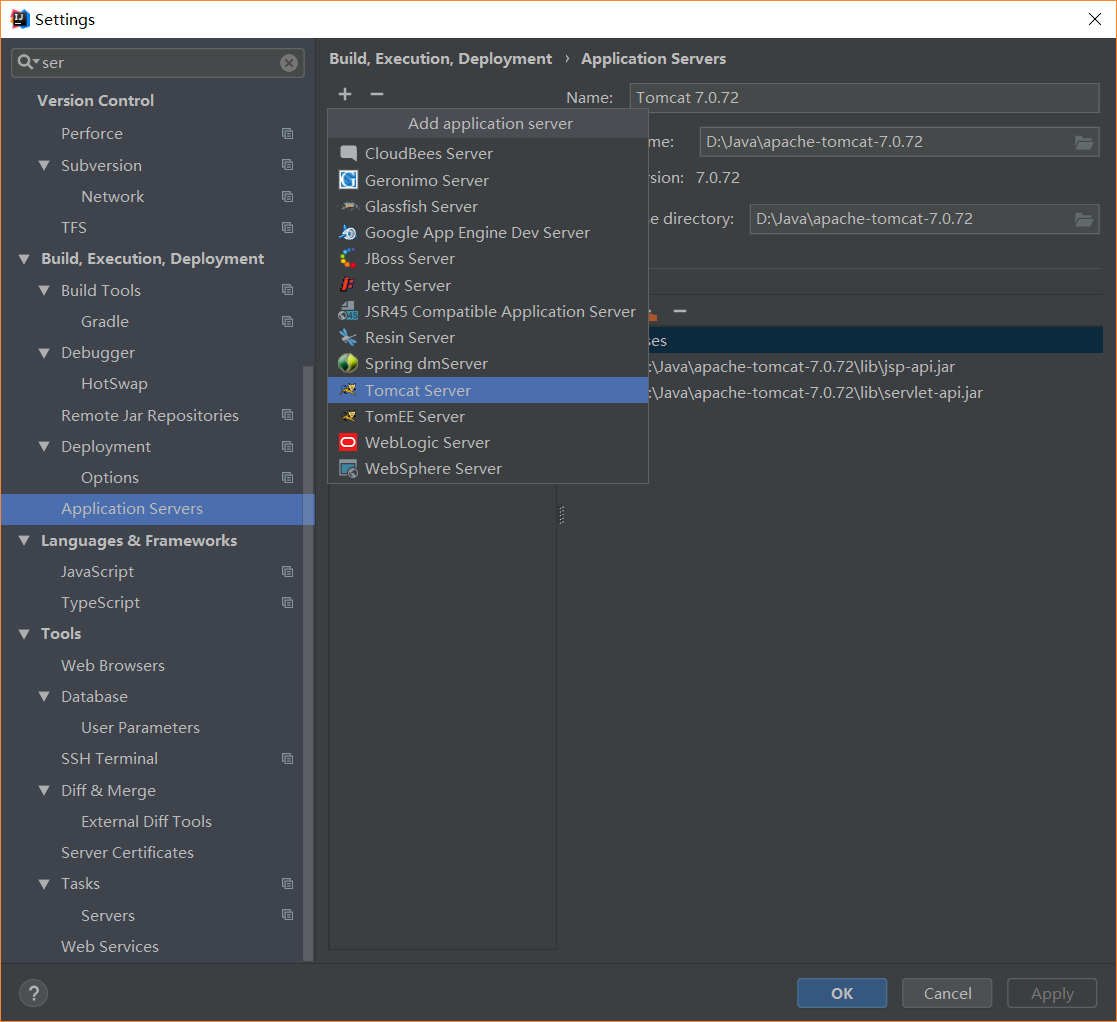Image resolution: width=1117 pixels, height=1022 pixels.
Task: Click the Google App Engine icon
Action: [x=348, y=233]
